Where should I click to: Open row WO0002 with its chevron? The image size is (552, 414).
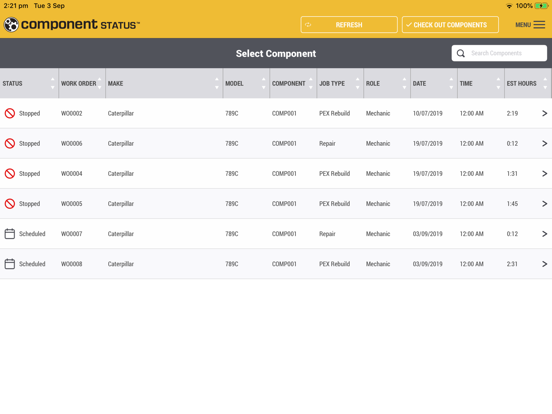544,113
